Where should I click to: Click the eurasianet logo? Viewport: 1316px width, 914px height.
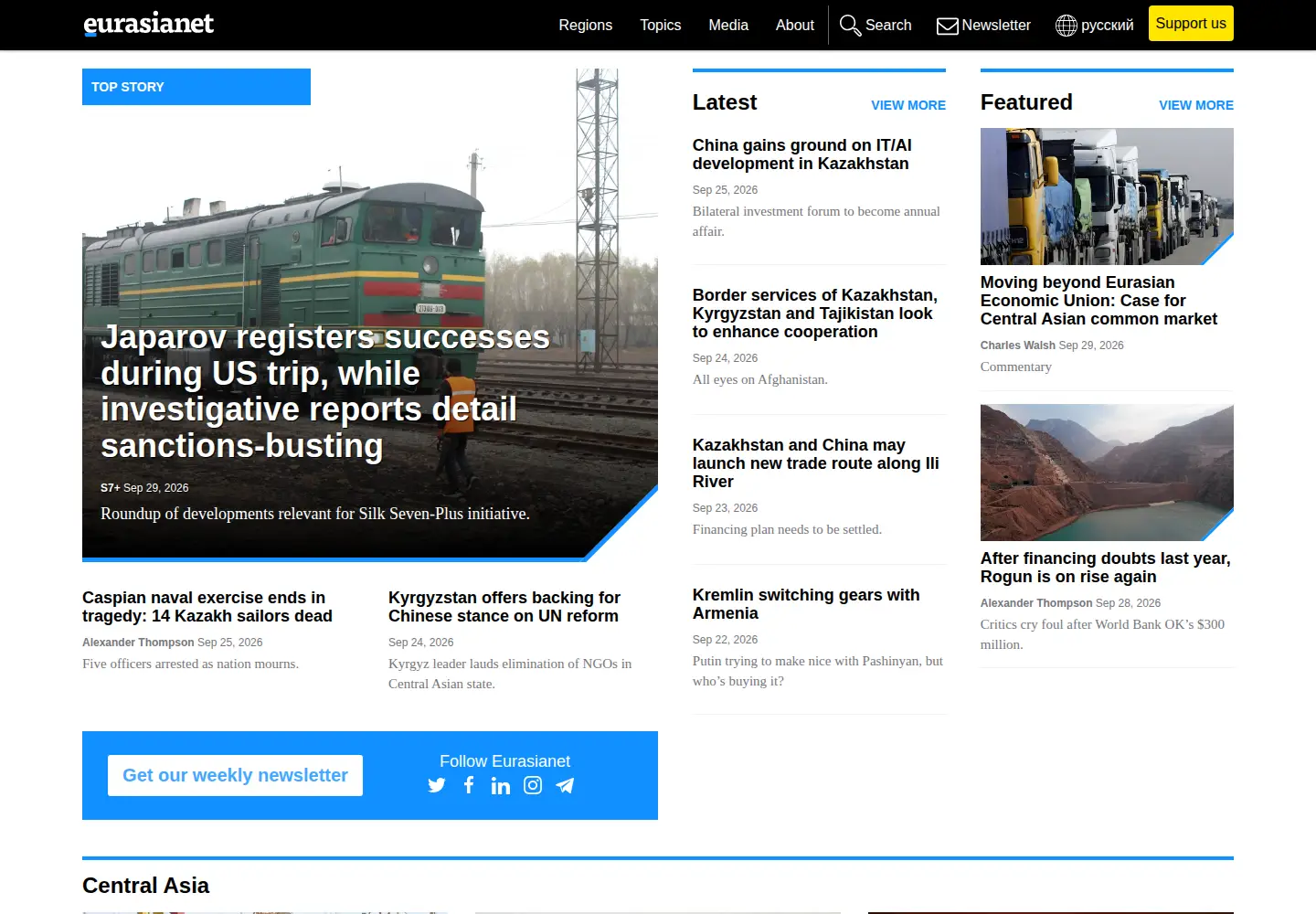(149, 24)
